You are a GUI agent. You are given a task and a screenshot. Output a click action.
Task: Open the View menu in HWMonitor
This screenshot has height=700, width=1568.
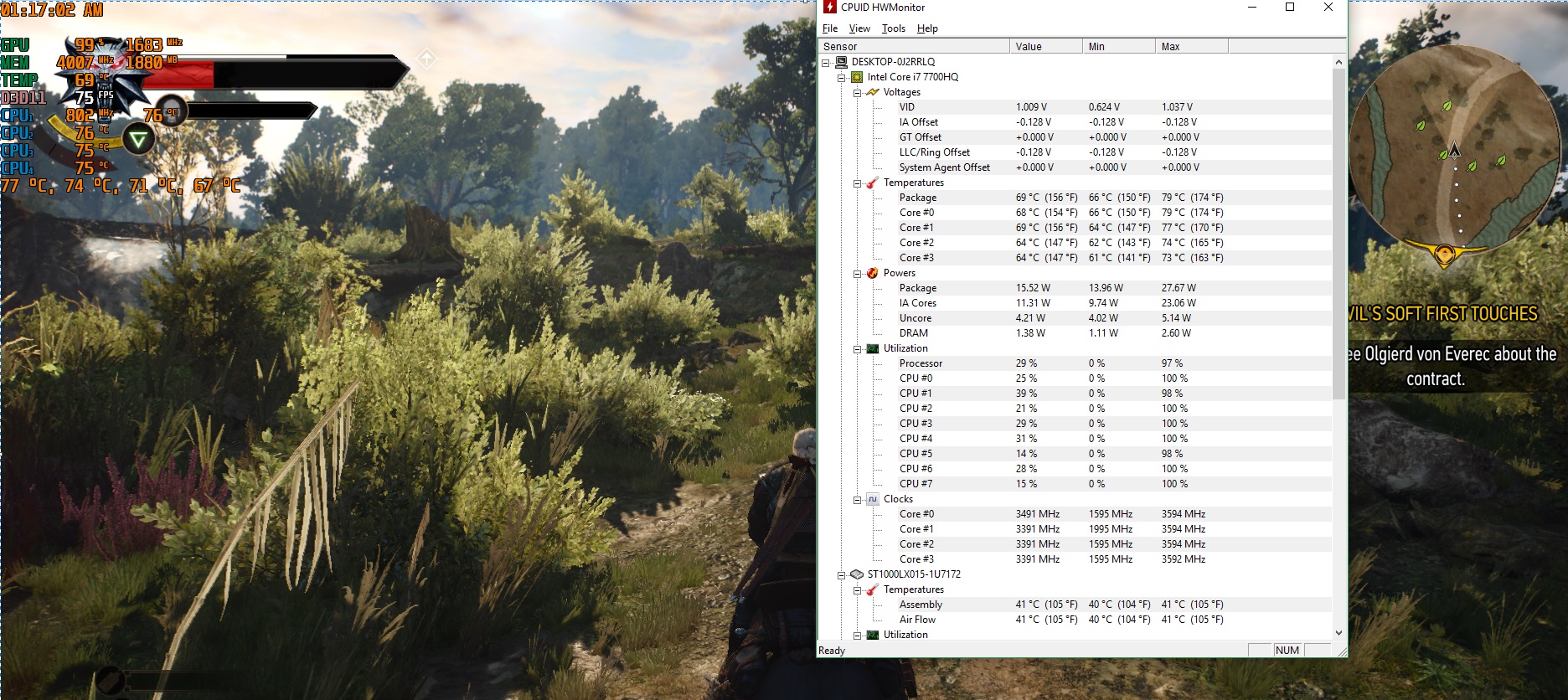pos(859,28)
